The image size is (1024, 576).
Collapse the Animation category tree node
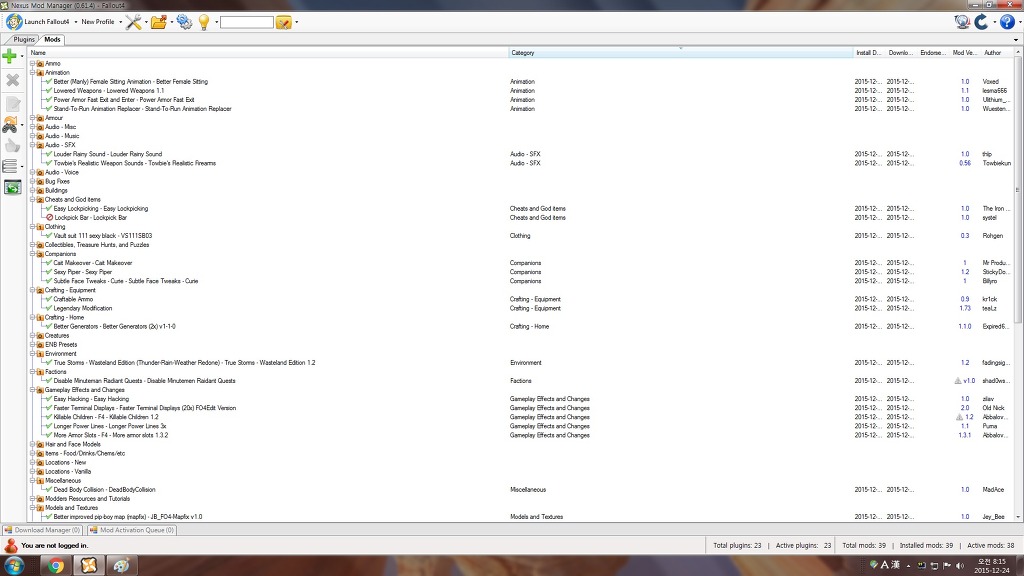32,73
